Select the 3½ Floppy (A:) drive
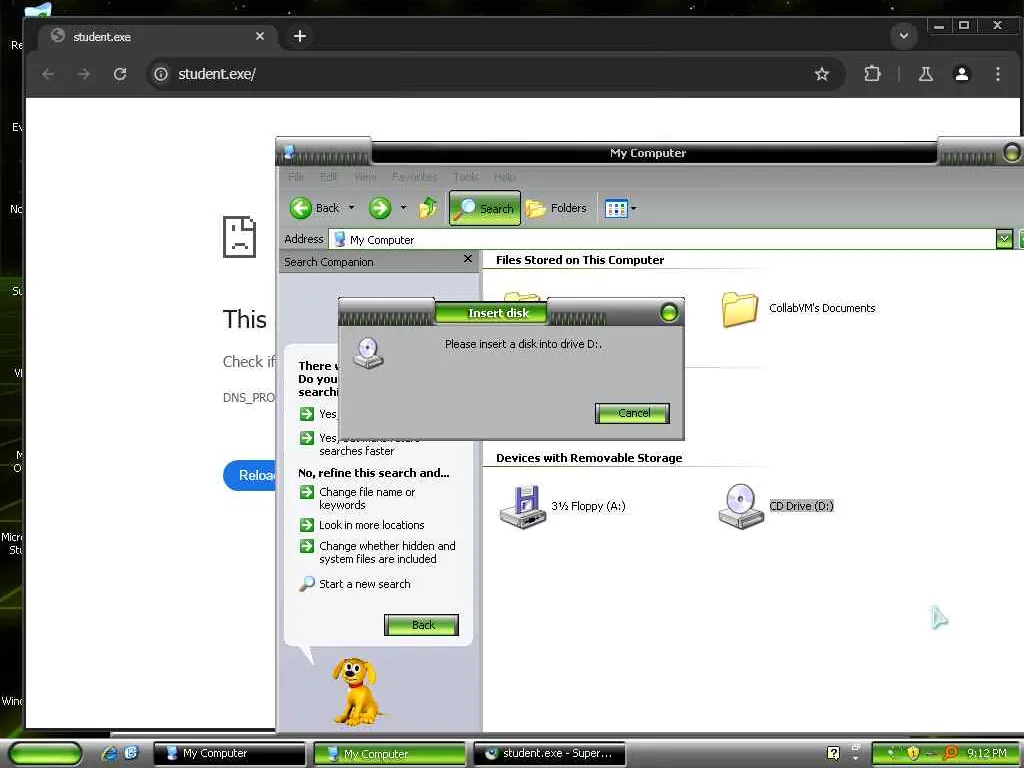Viewport: 1024px width, 768px height. click(562, 507)
